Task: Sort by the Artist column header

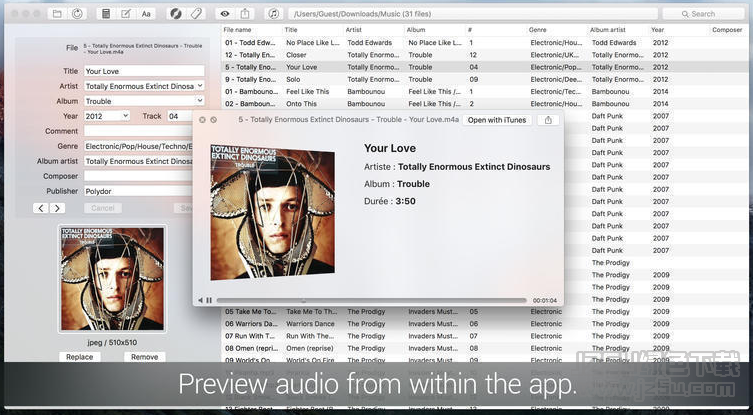Action: (x=374, y=30)
